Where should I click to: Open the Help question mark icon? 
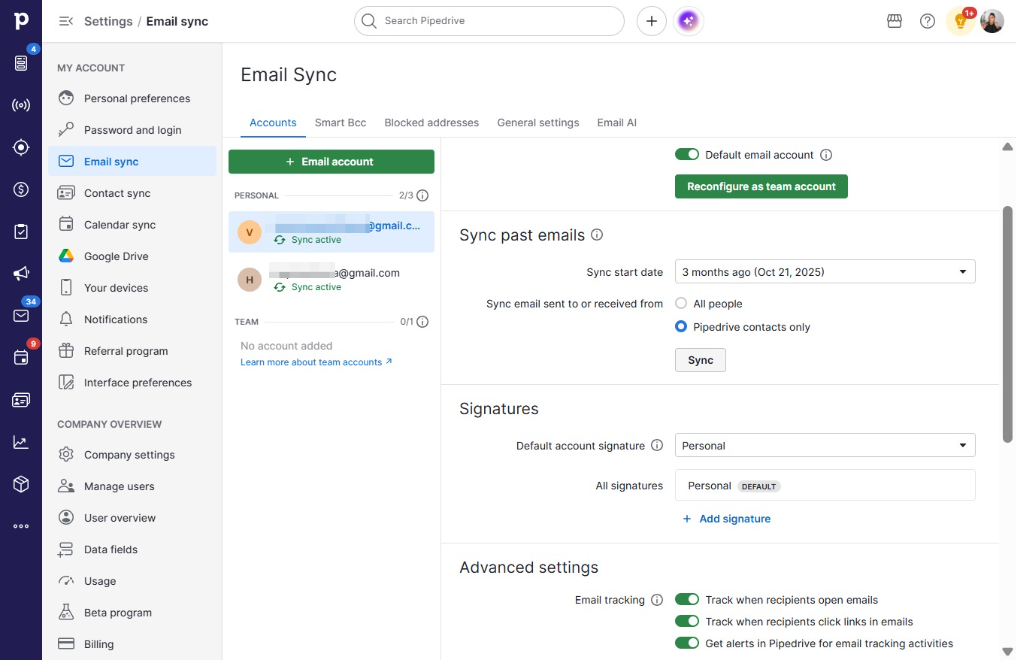coord(927,21)
